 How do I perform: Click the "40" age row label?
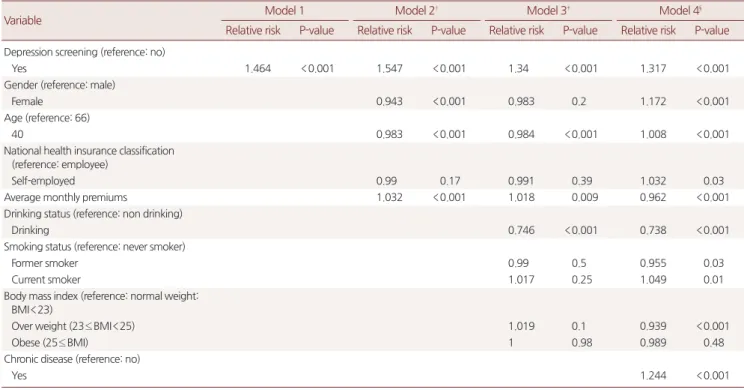18,134
